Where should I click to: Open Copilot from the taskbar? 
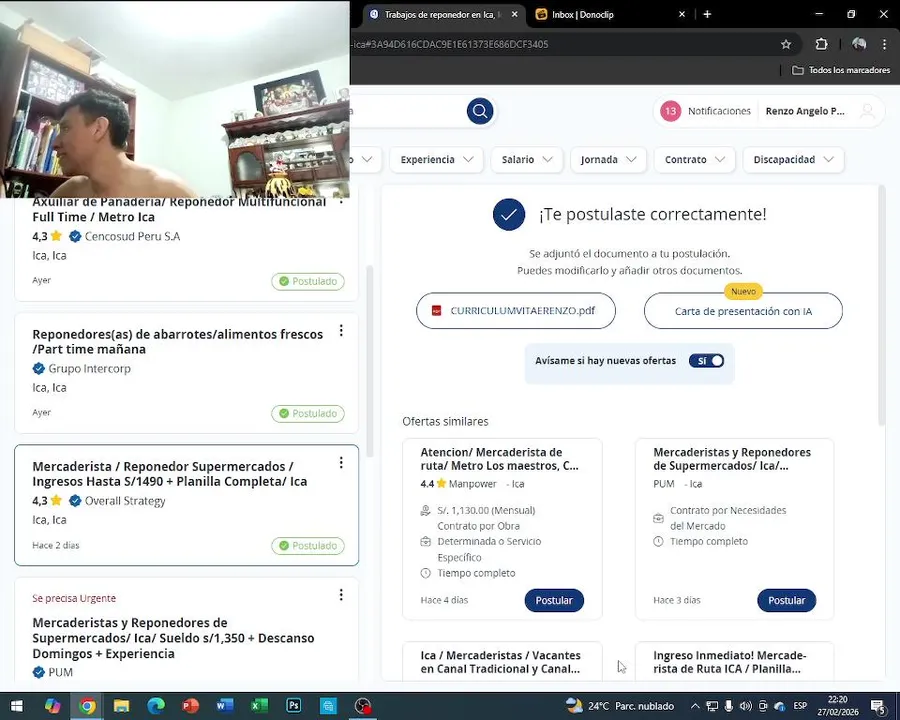pyautogui.click(x=52, y=706)
